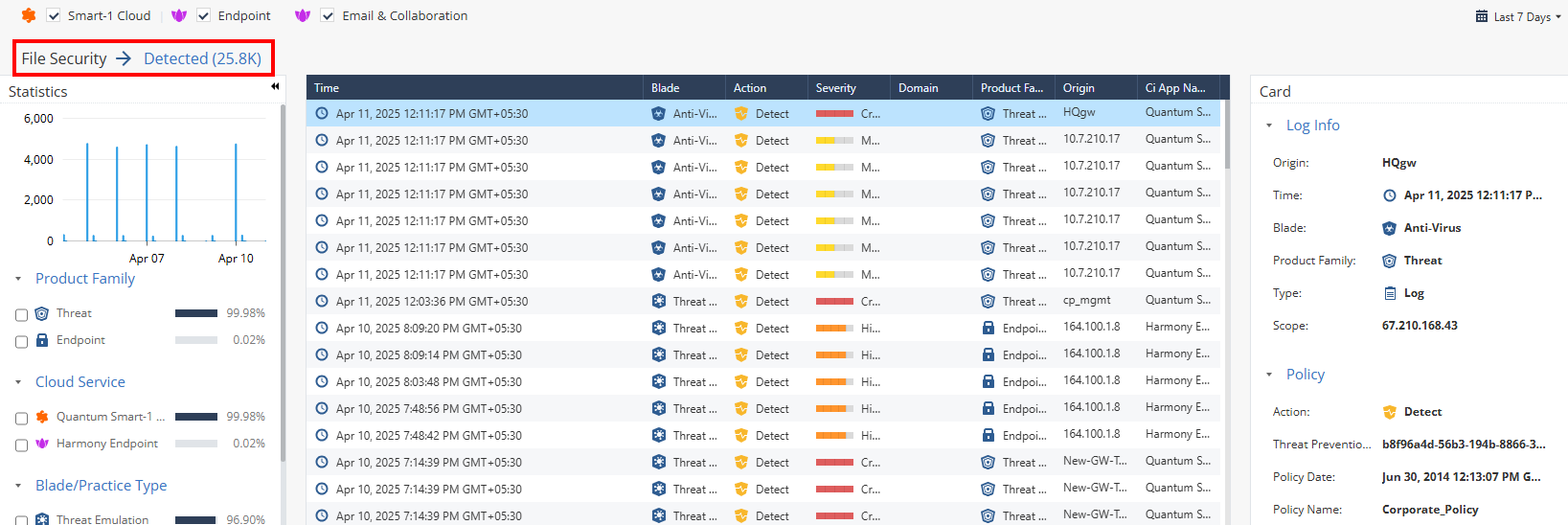The width and height of the screenshot is (1568, 525).
Task: Click the Detect action icon in the cp_mgmt row
Action: click(740, 301)
